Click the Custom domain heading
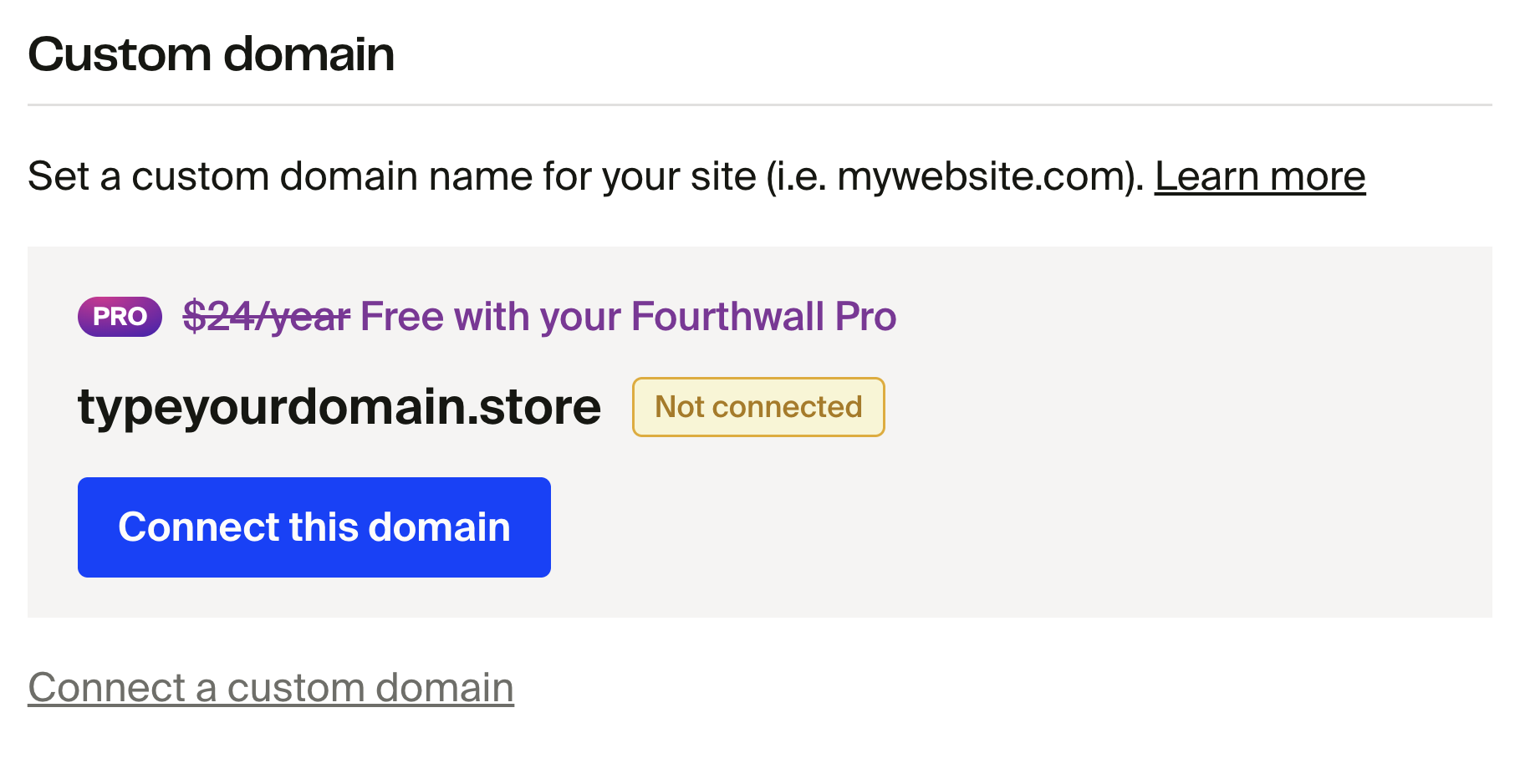The height and width of the screenshot is (784, 1520). (211, 54)
